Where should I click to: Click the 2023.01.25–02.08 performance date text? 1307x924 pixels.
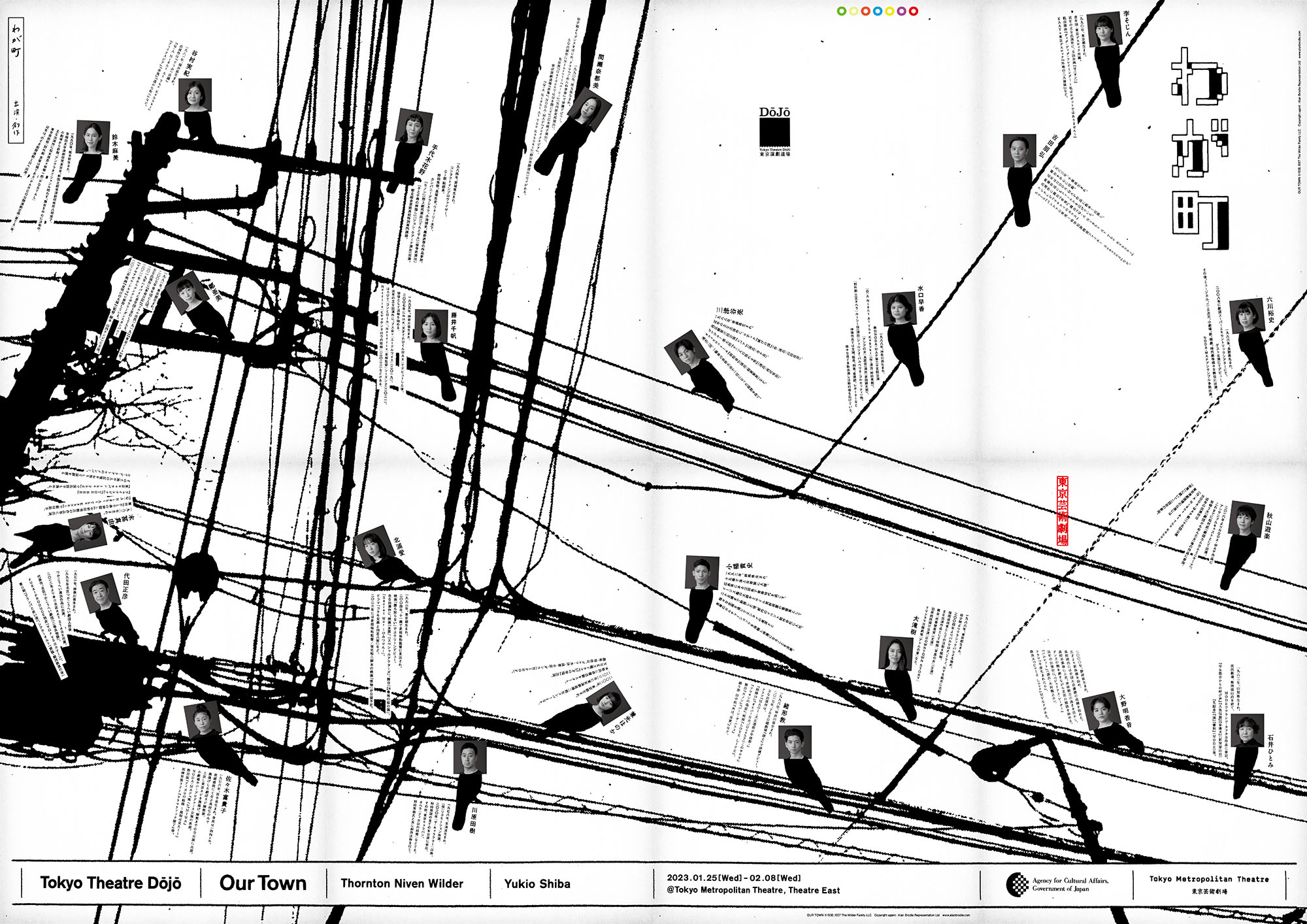733,878
